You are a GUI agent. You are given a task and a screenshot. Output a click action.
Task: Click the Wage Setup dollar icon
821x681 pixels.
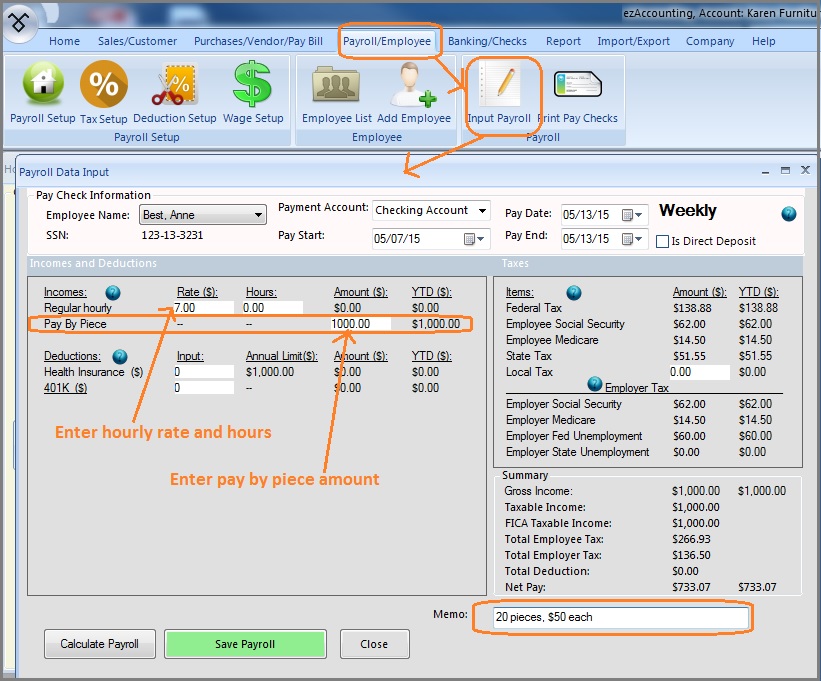[x=252, y=84]
